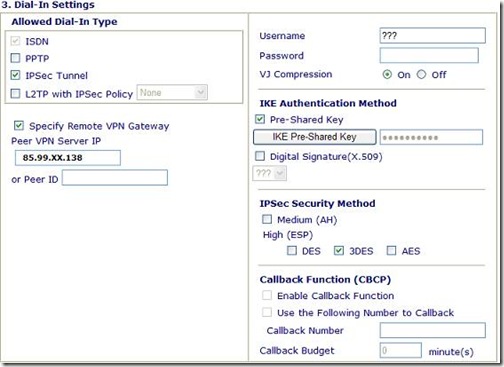The height and width of the screenshot is (367, 504).
Task: Click the 3. Dial-In Settings title
Action: [48, 5]
